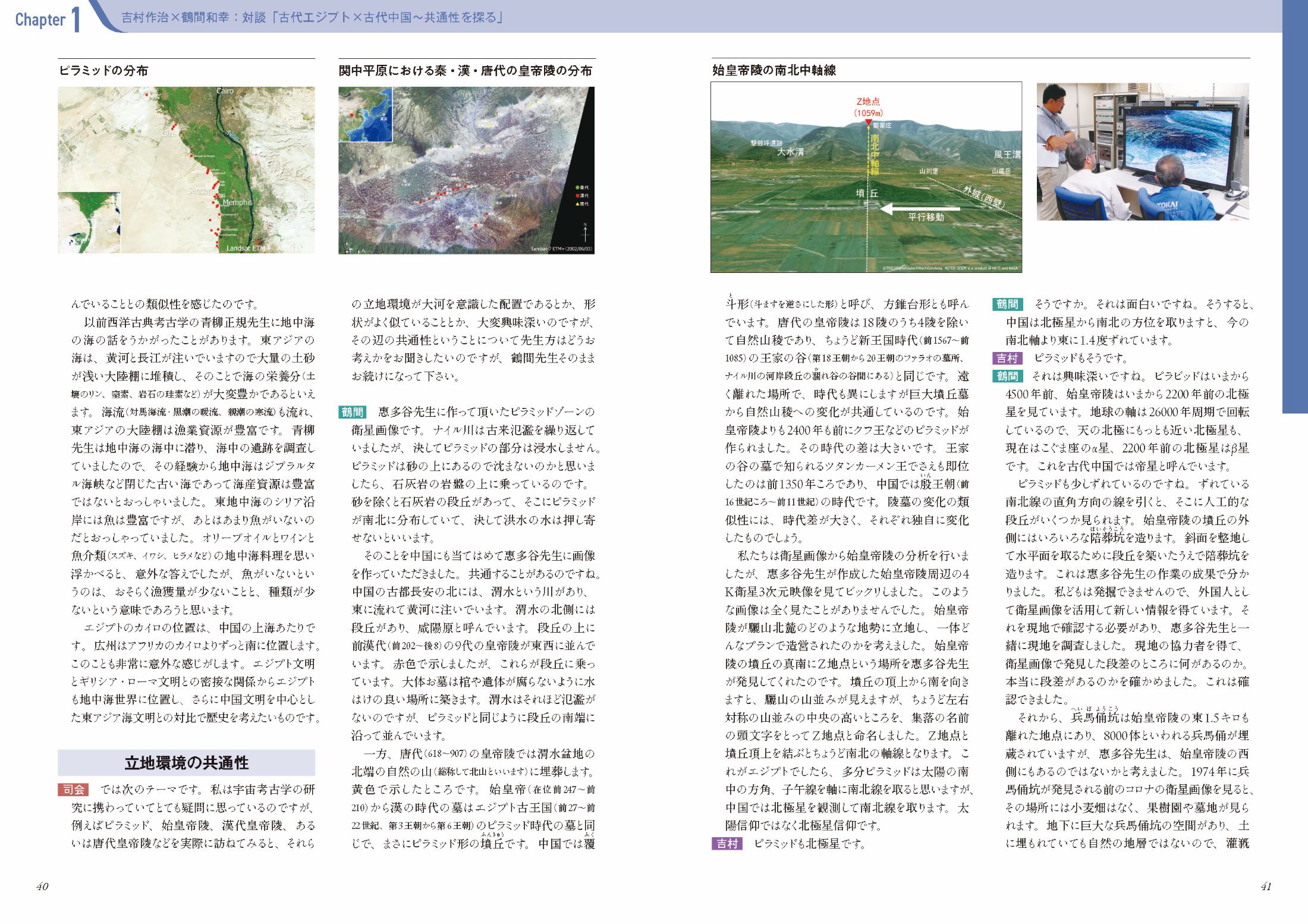Click the red 漢代 legend marker

[577, 196]
